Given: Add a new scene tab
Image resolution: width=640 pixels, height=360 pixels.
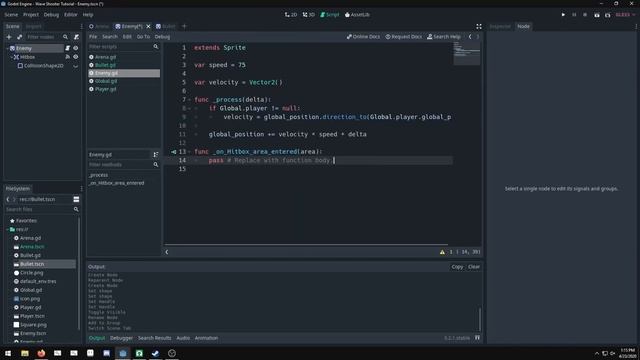Looking at the screenshot, I should click(184, 27).
